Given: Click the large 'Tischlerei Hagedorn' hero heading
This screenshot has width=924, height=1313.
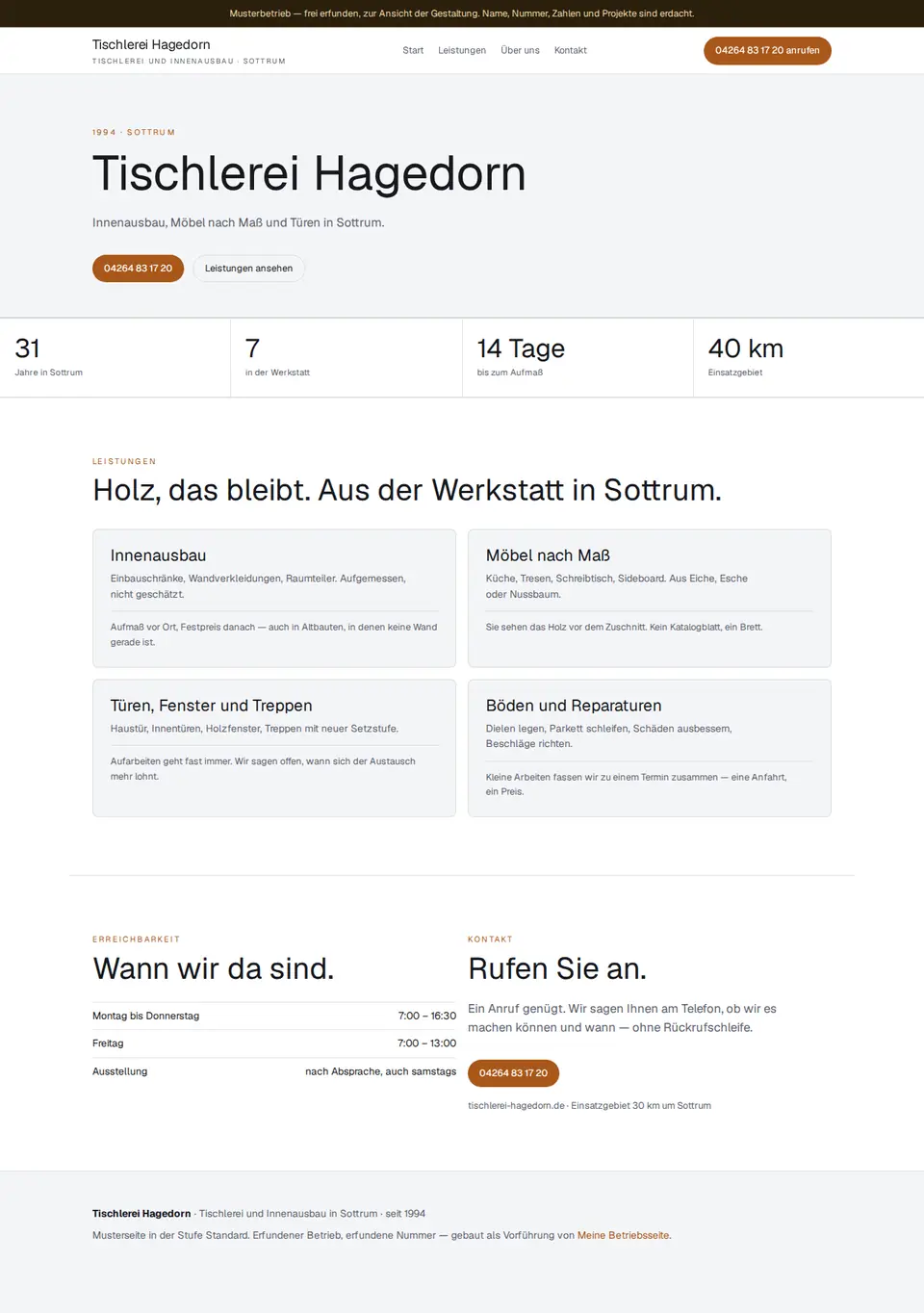Looking at the screenshot, I should click(x=309, y=174).
